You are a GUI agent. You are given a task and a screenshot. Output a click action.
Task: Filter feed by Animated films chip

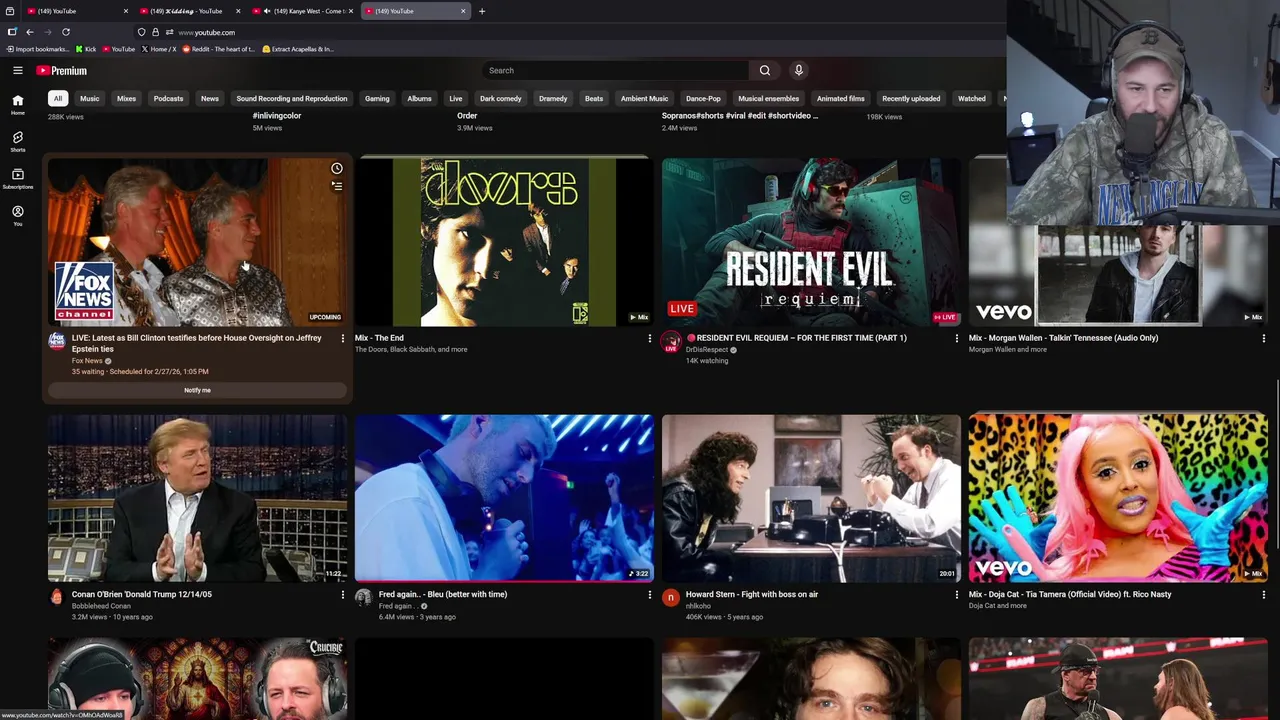pyautogui.click(x=840, y=98)
